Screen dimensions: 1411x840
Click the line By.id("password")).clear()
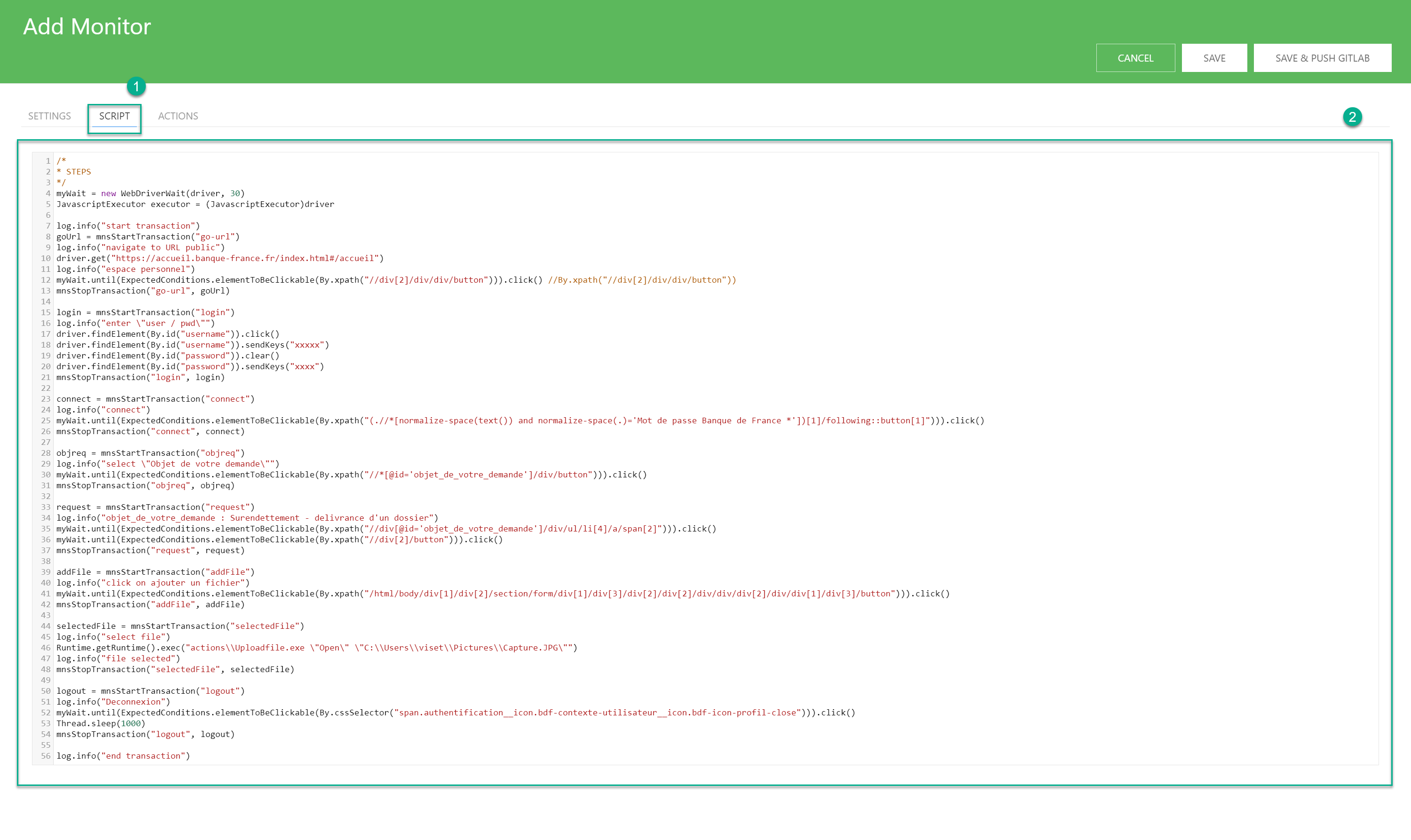click(168, 356)
